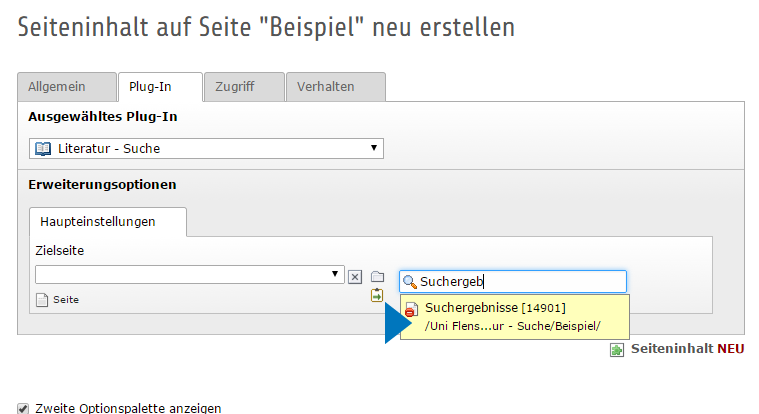
Task: Click the green clipboard insert icon
Action: [x=377, y=295]
